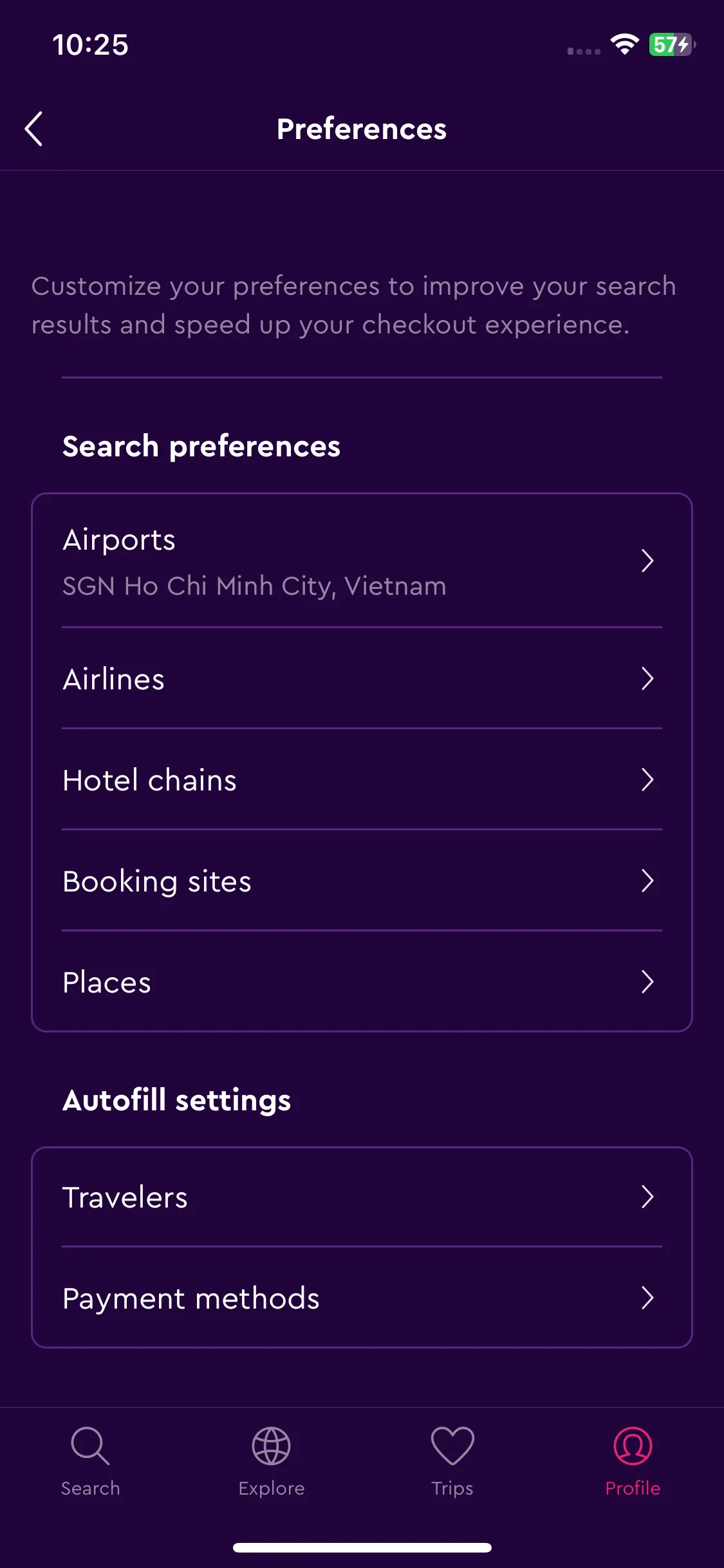The width and height of the screenshot is (724, 1568).
Task: Expand the Booking sites chevron
Action: coord(647,881)
